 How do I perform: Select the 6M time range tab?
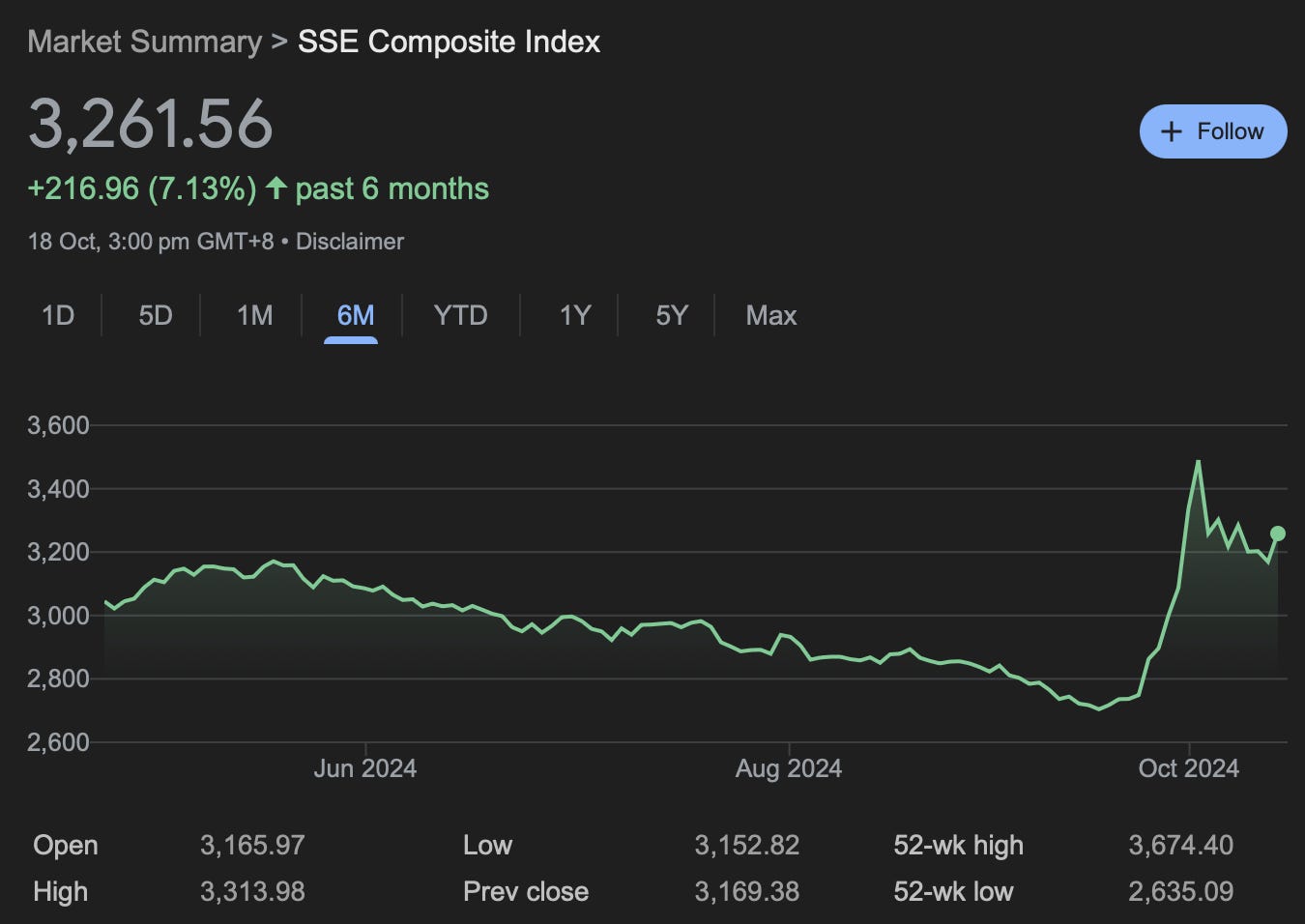(x=355, y=316)
